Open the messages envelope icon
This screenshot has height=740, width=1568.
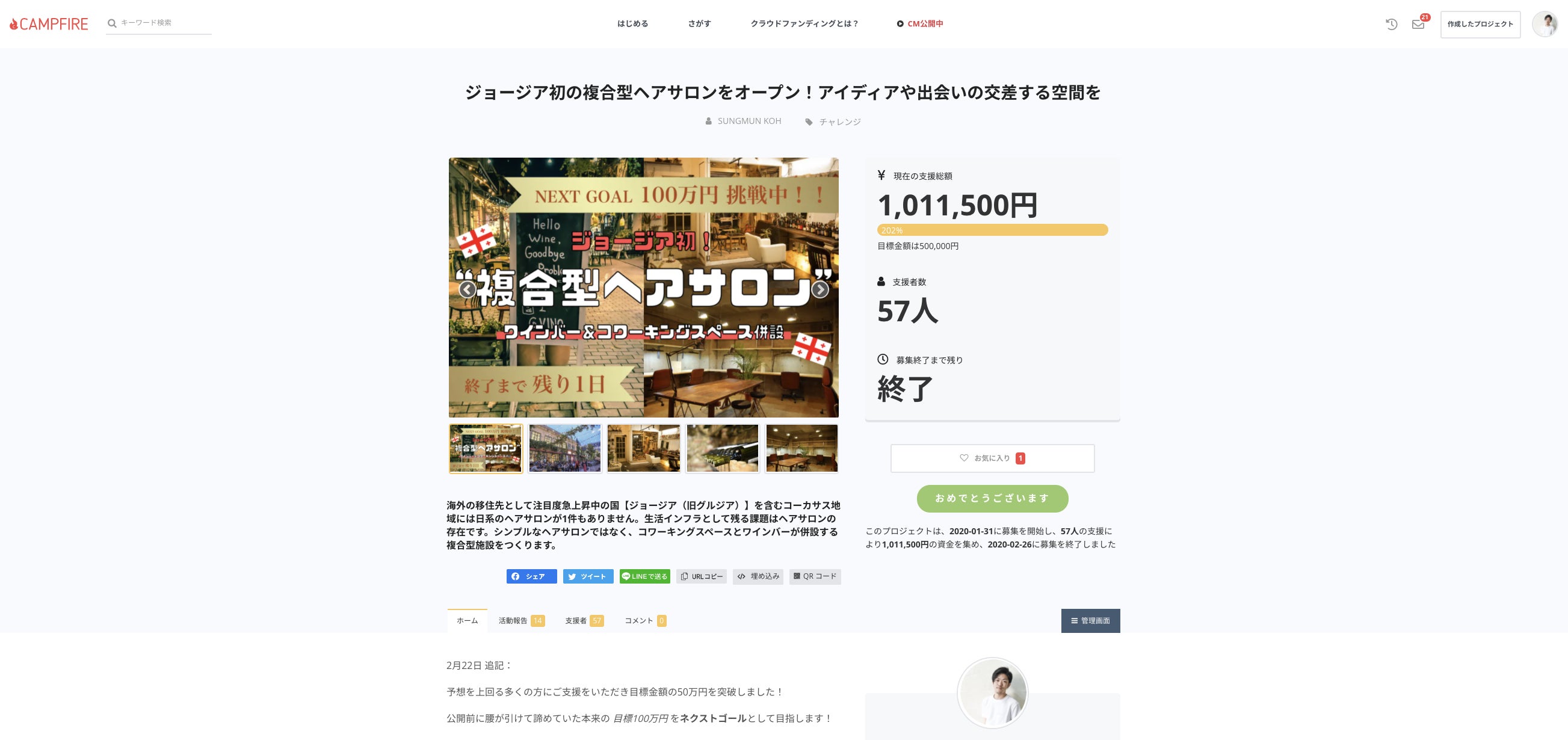[1418, 24]
